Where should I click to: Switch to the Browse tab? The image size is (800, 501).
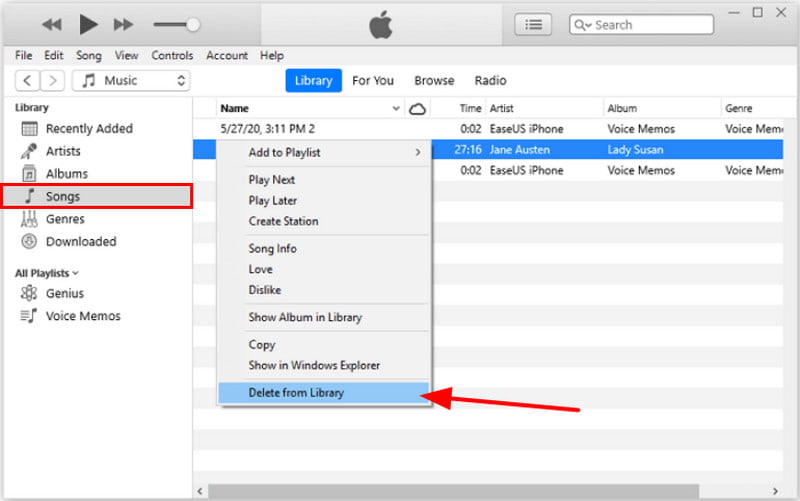pos(434,81)
